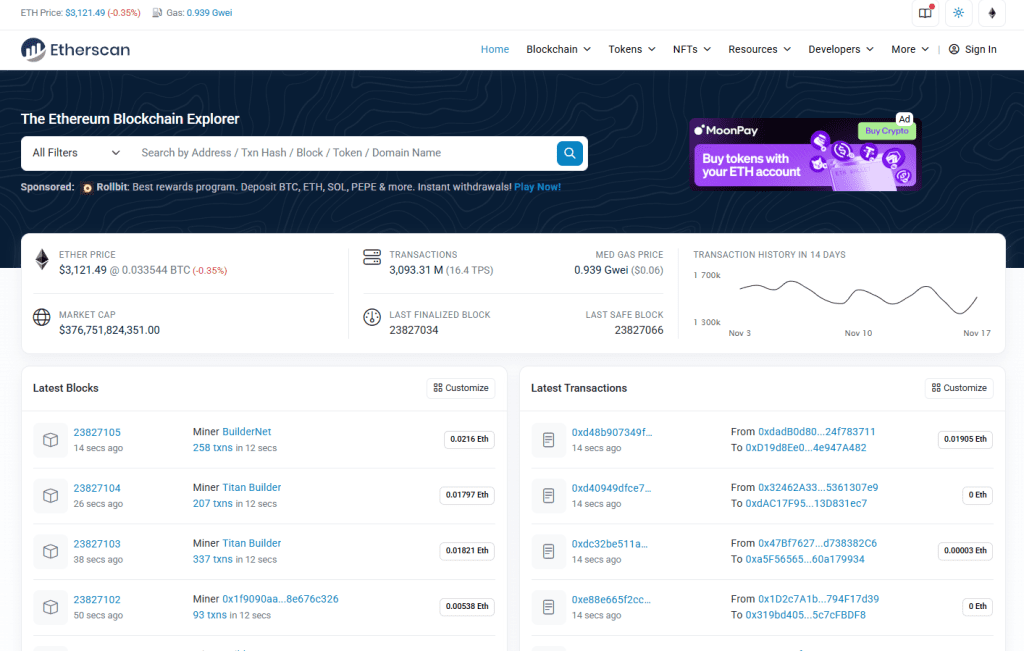Screen dimensions: 1024x651
Task: Open the book icon with red notification dot
Action: pos(925,13)
